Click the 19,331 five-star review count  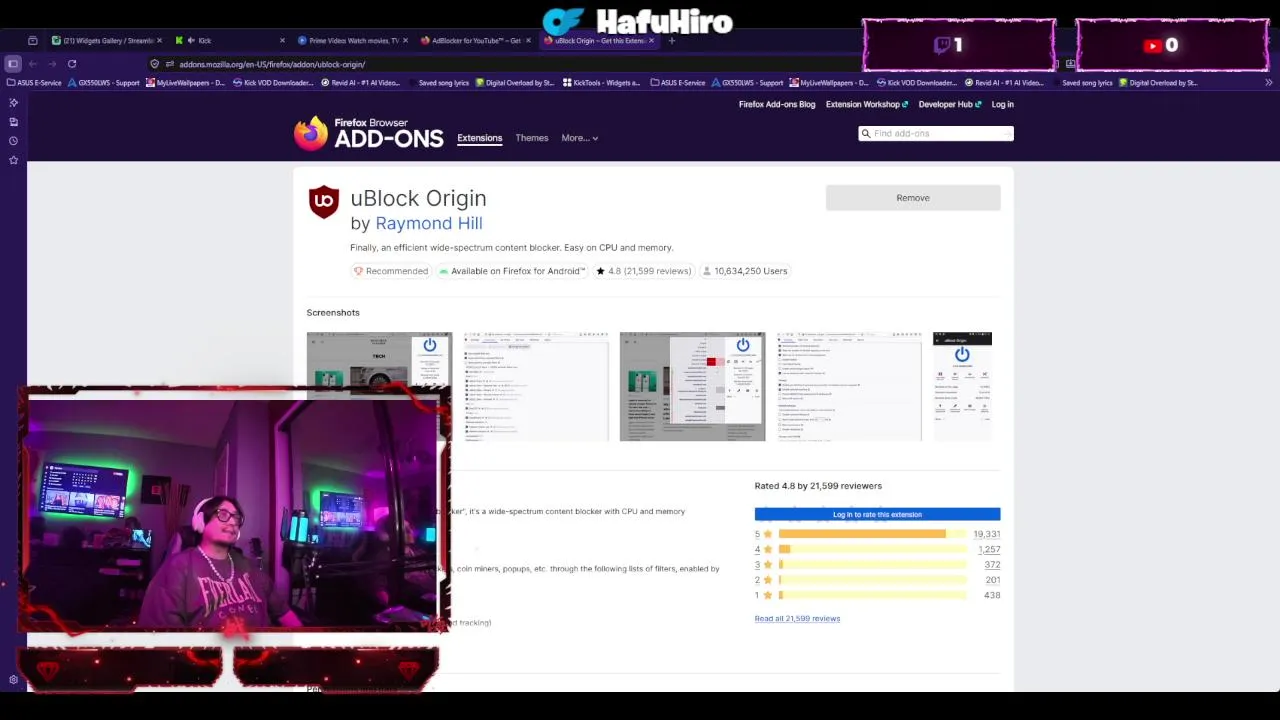[x=987, y=534]
